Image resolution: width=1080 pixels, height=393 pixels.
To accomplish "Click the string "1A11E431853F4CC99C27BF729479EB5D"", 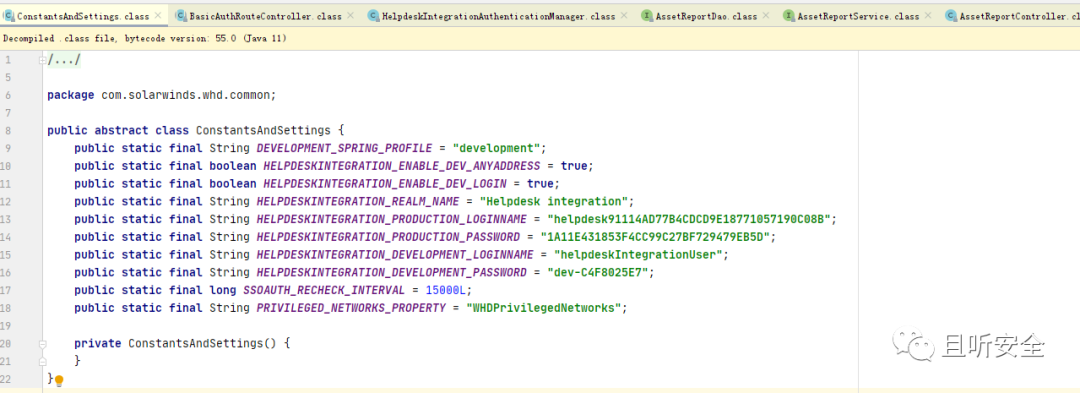I will coord(655,237).
